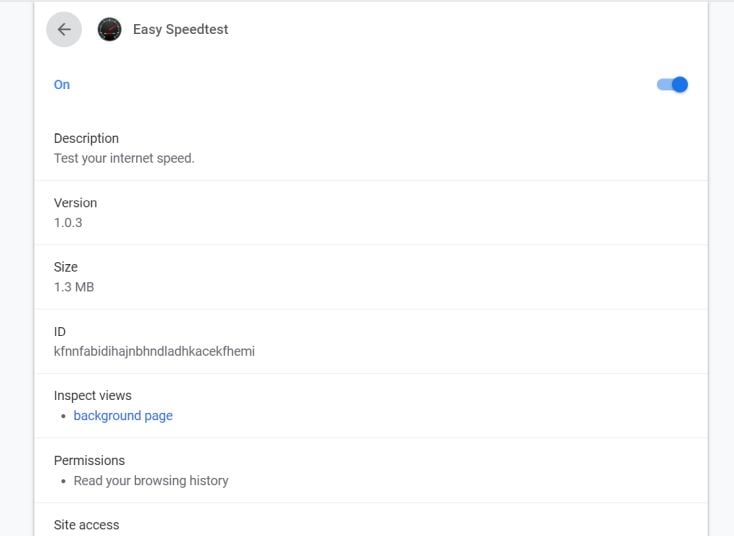734x536 pixels.
Task: Click the Inspect views heading
Action: tap(92, 396)
